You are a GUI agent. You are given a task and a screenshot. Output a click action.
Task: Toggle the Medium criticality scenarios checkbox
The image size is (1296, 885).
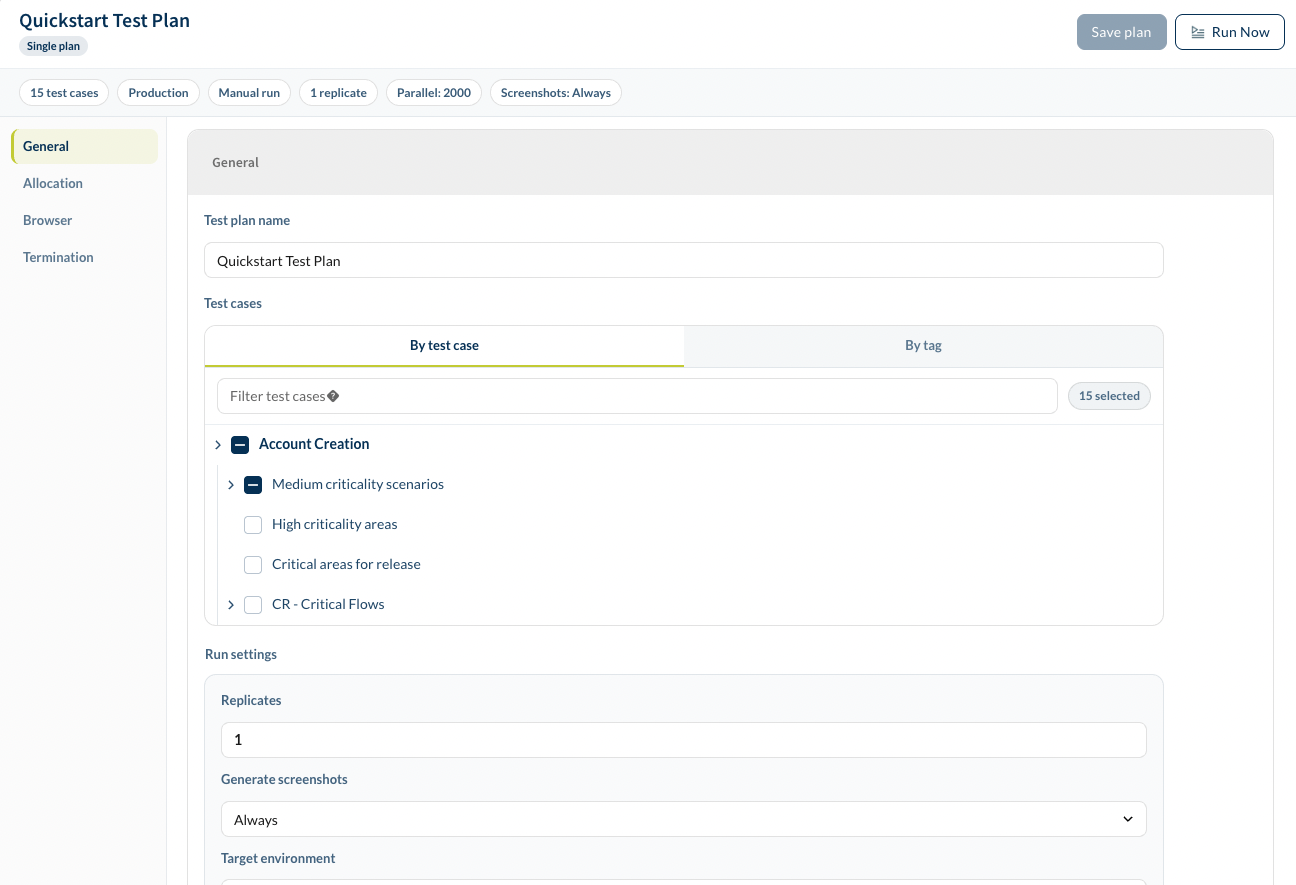tap(253, 484)
